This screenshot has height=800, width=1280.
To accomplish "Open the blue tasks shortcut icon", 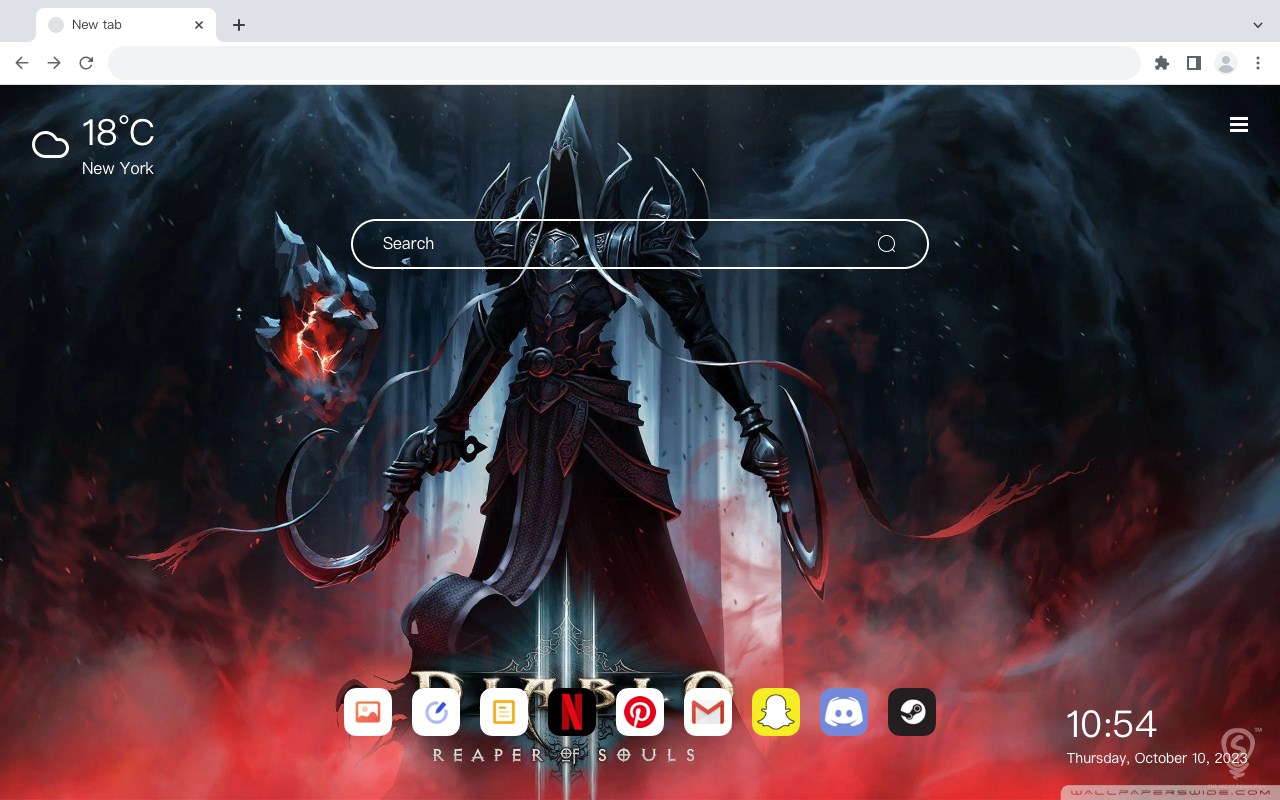I will coord(436,712).
